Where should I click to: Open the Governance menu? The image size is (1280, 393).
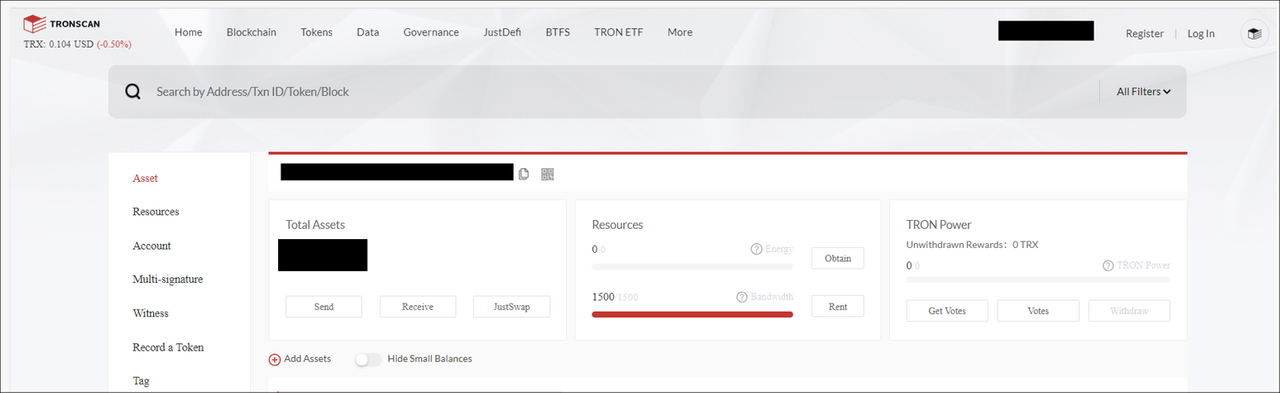tap(431, 32)
